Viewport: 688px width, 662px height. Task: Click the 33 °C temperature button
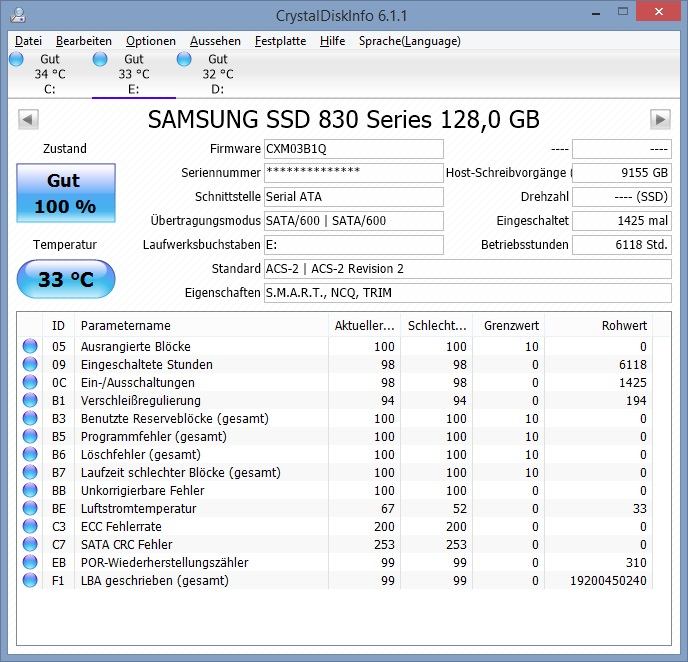(66, 279)
